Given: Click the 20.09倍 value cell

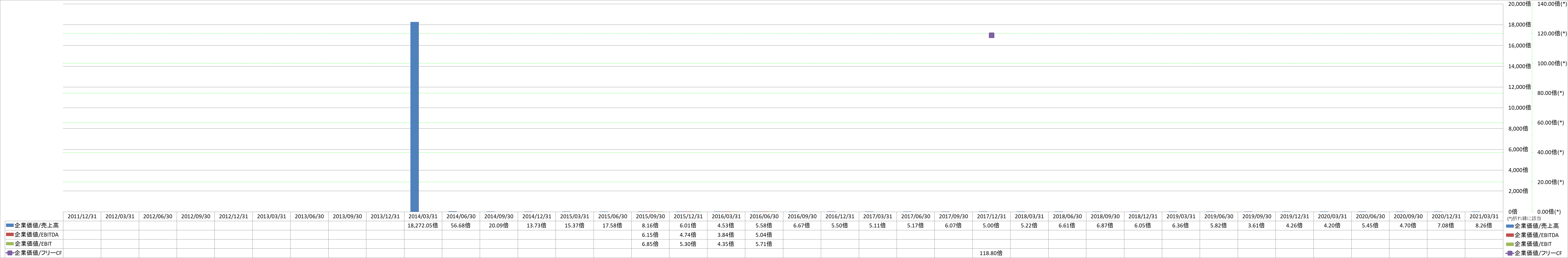Looking at the screenshot, I should [499, 225].
